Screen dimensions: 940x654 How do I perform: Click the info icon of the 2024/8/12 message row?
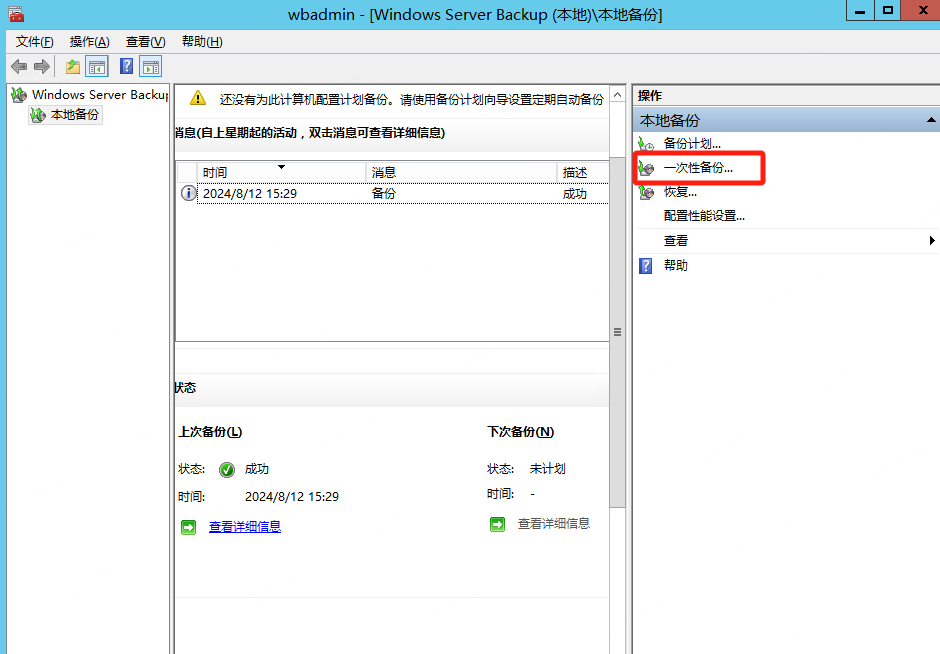click(188, 193)
